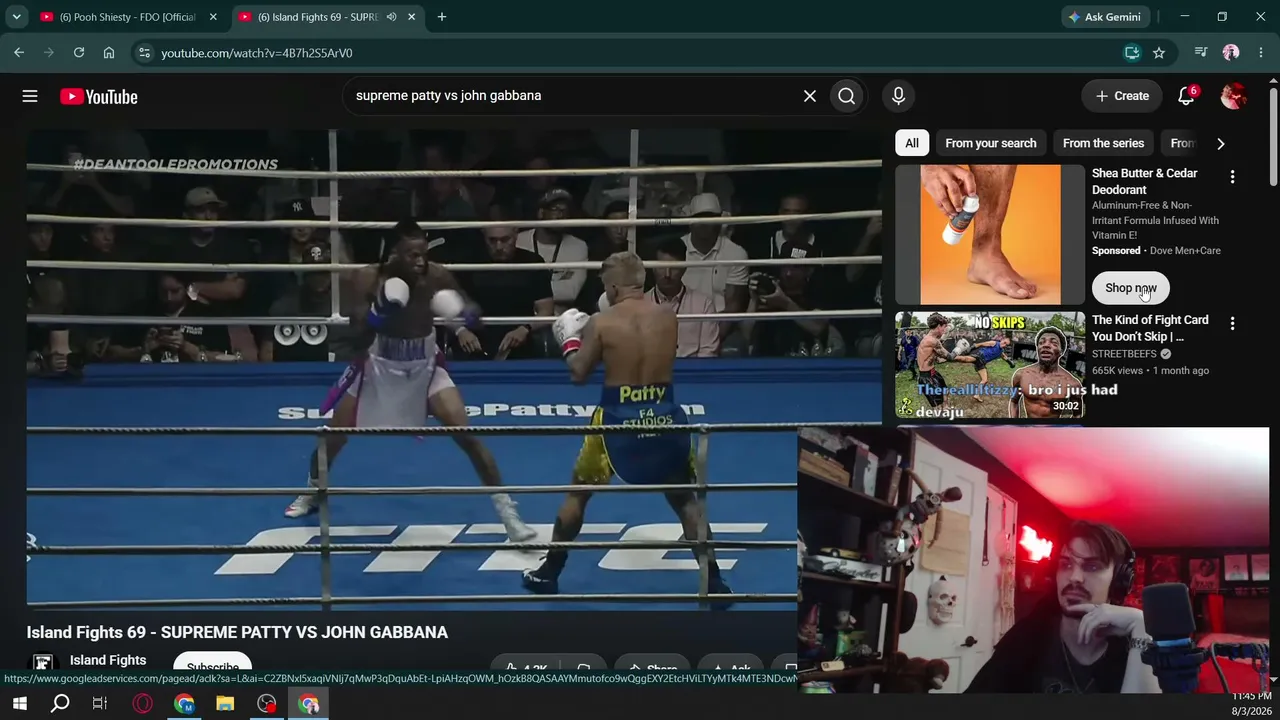The width and height of the screenshot is (1280, 720).
Task: Open The Kind of Fight Card video title
Action: (1150, 328)
